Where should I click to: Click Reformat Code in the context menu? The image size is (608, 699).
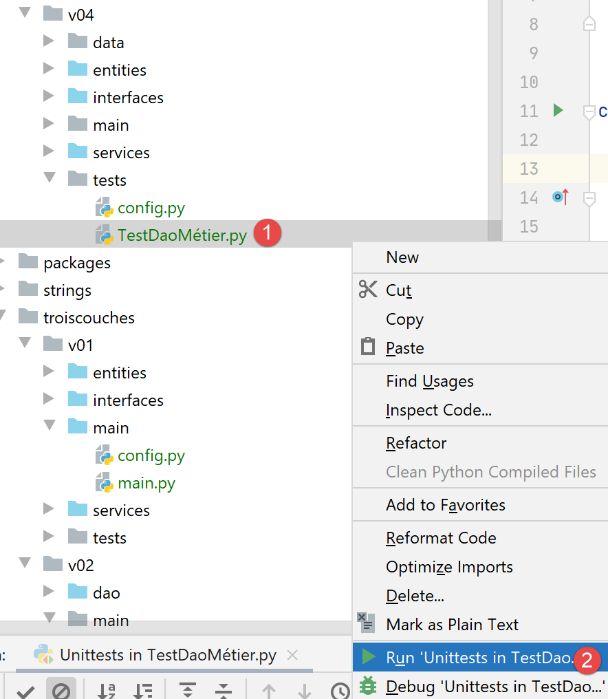441,538
